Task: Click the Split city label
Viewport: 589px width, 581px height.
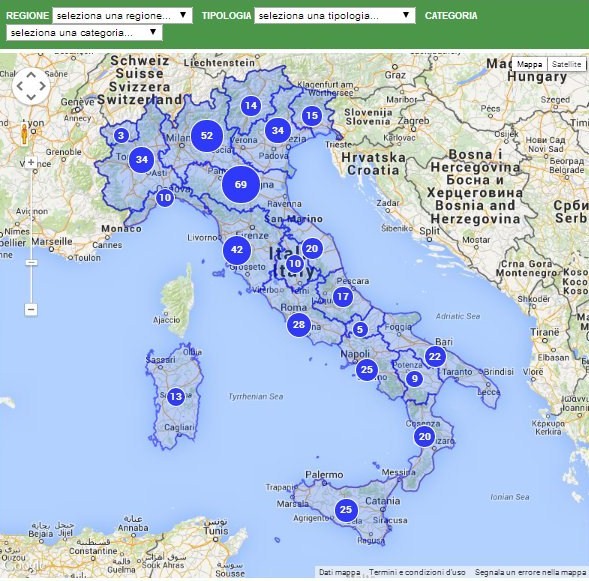Action: point(429,231)
